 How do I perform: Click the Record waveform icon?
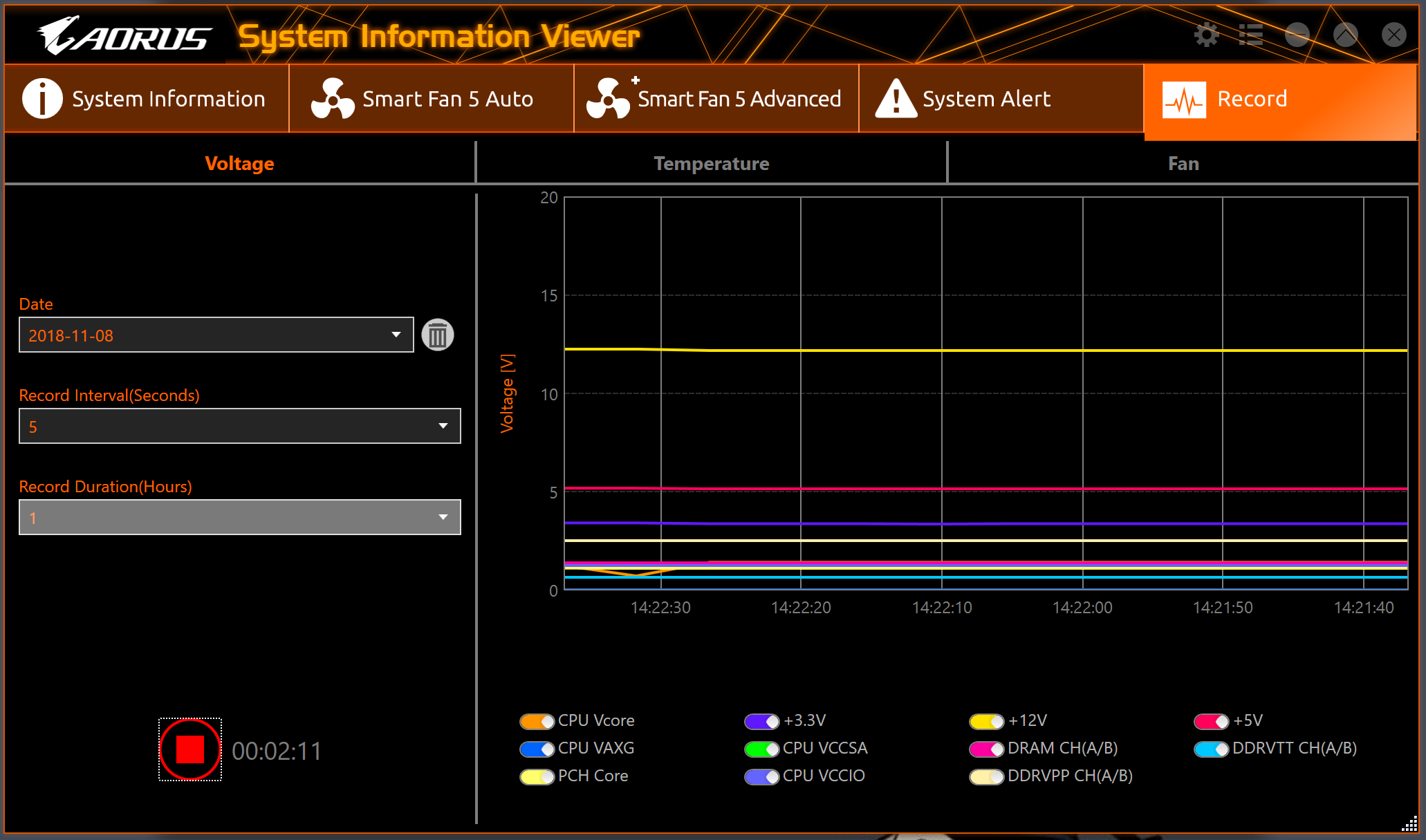pos(1184,100)
